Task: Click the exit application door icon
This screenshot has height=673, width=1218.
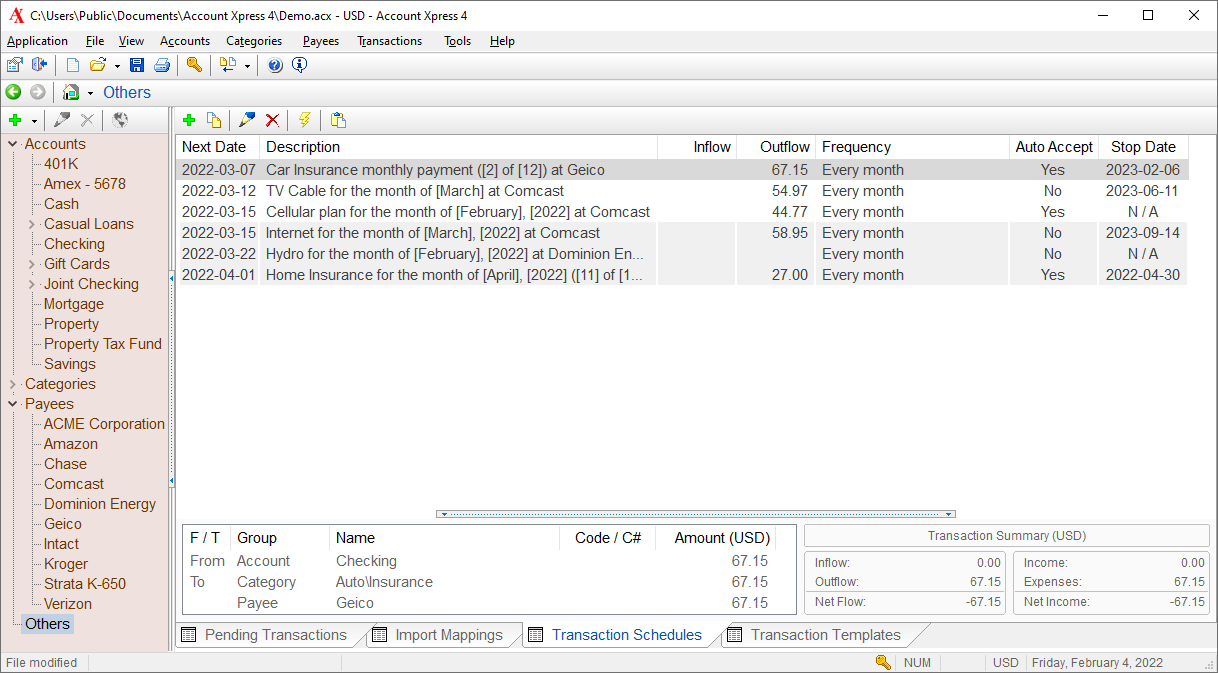Action: pyautogui.click(x=39, y=66)
